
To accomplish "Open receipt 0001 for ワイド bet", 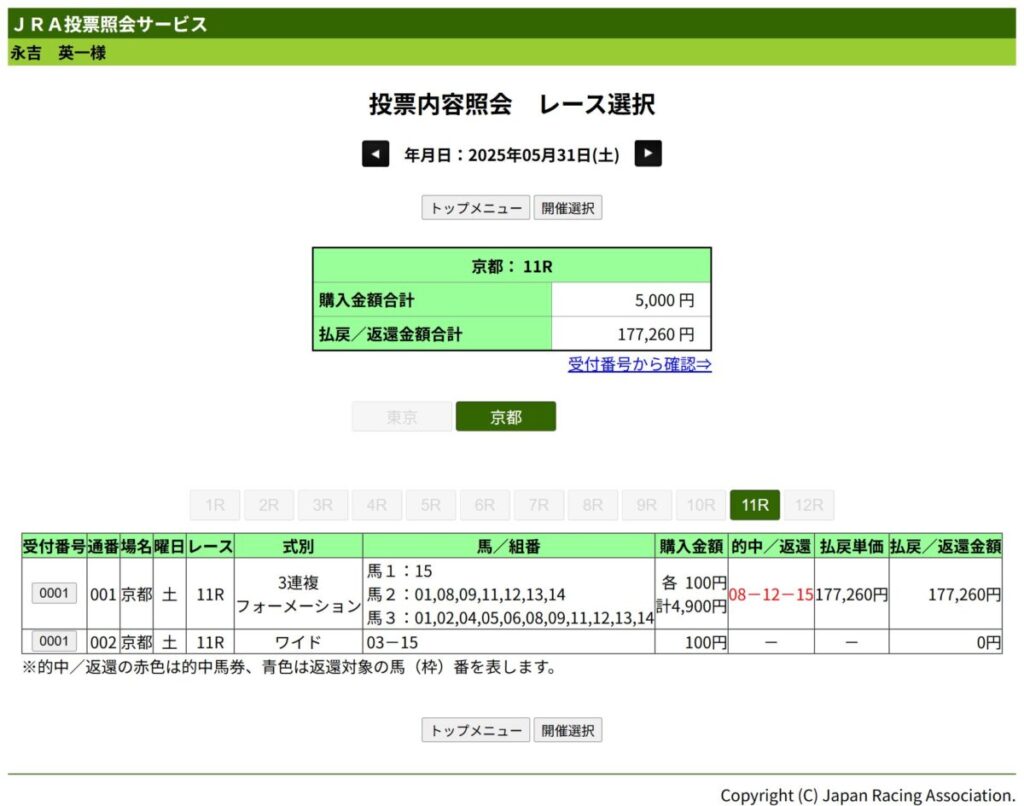I will tap(54, 641).
